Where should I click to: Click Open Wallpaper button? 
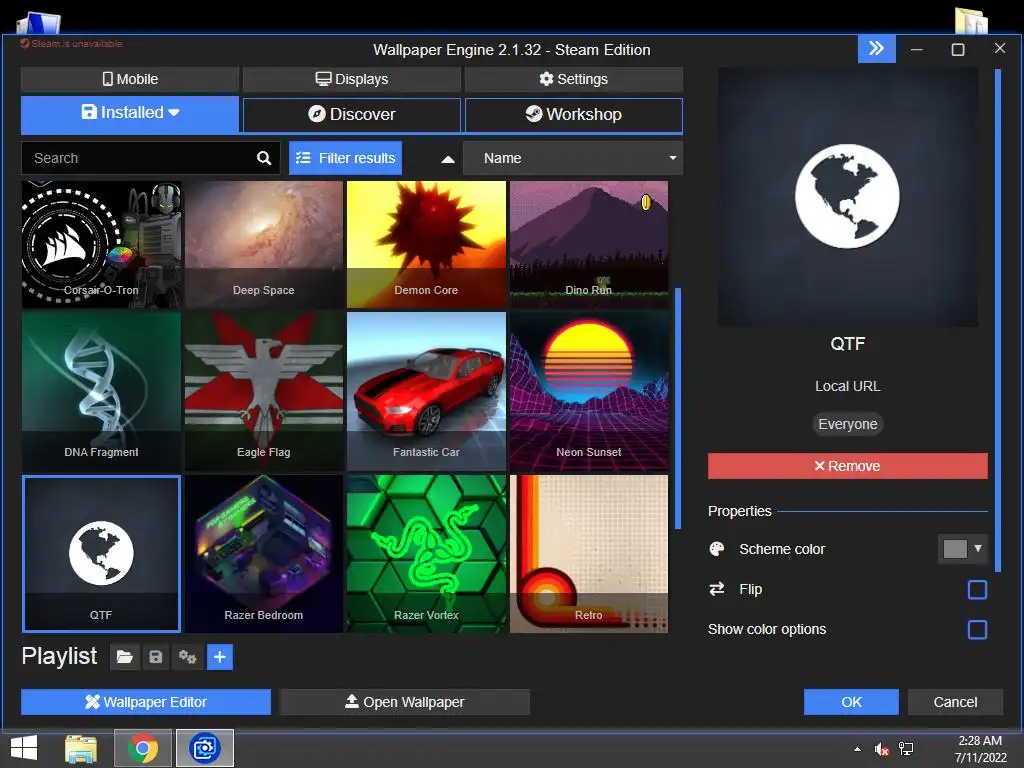pos(404,702)
